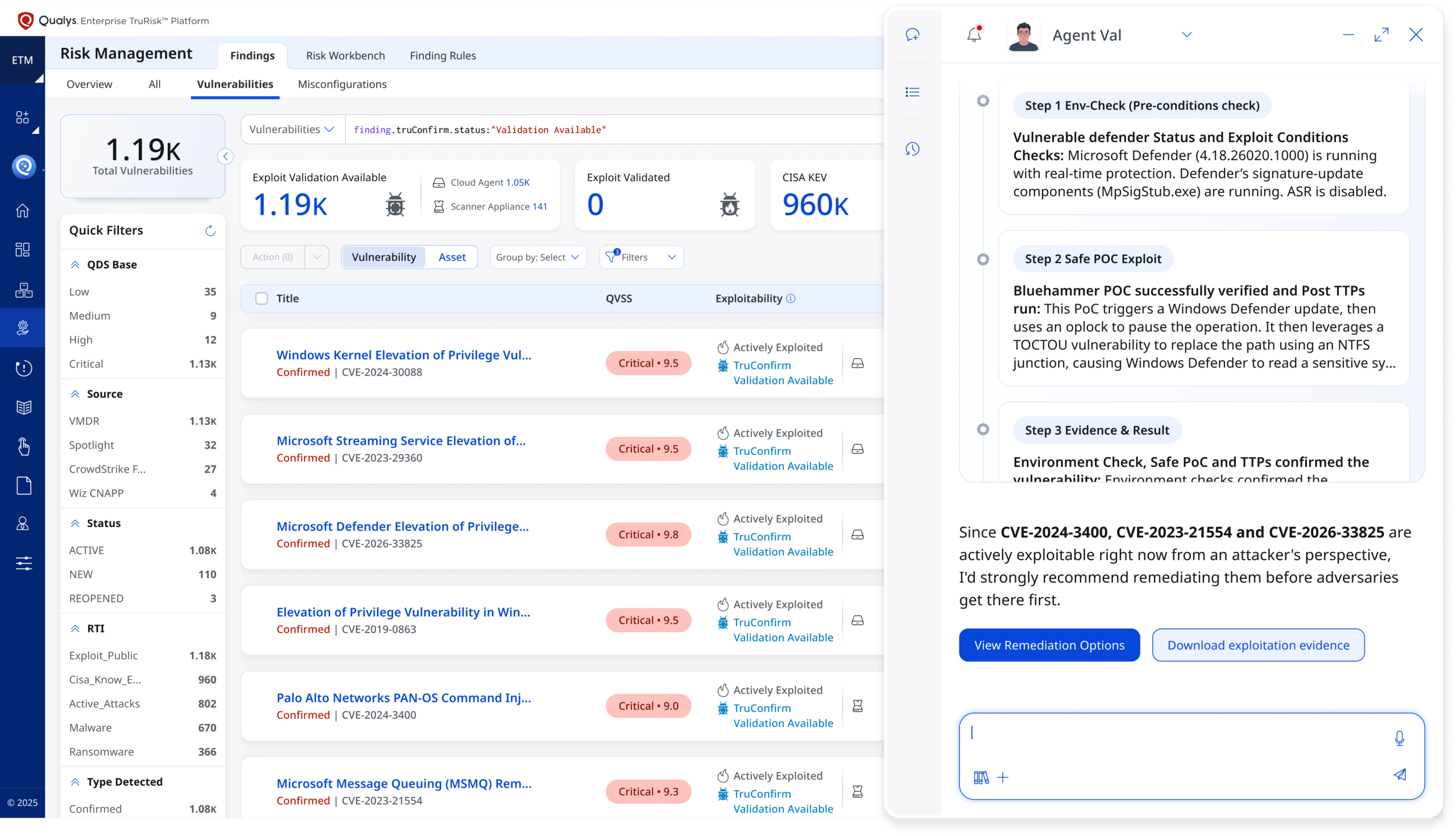This screenshot has width=1456, height=836.
Task: Open the new chat icon in Agent panel
Action: 912,35
